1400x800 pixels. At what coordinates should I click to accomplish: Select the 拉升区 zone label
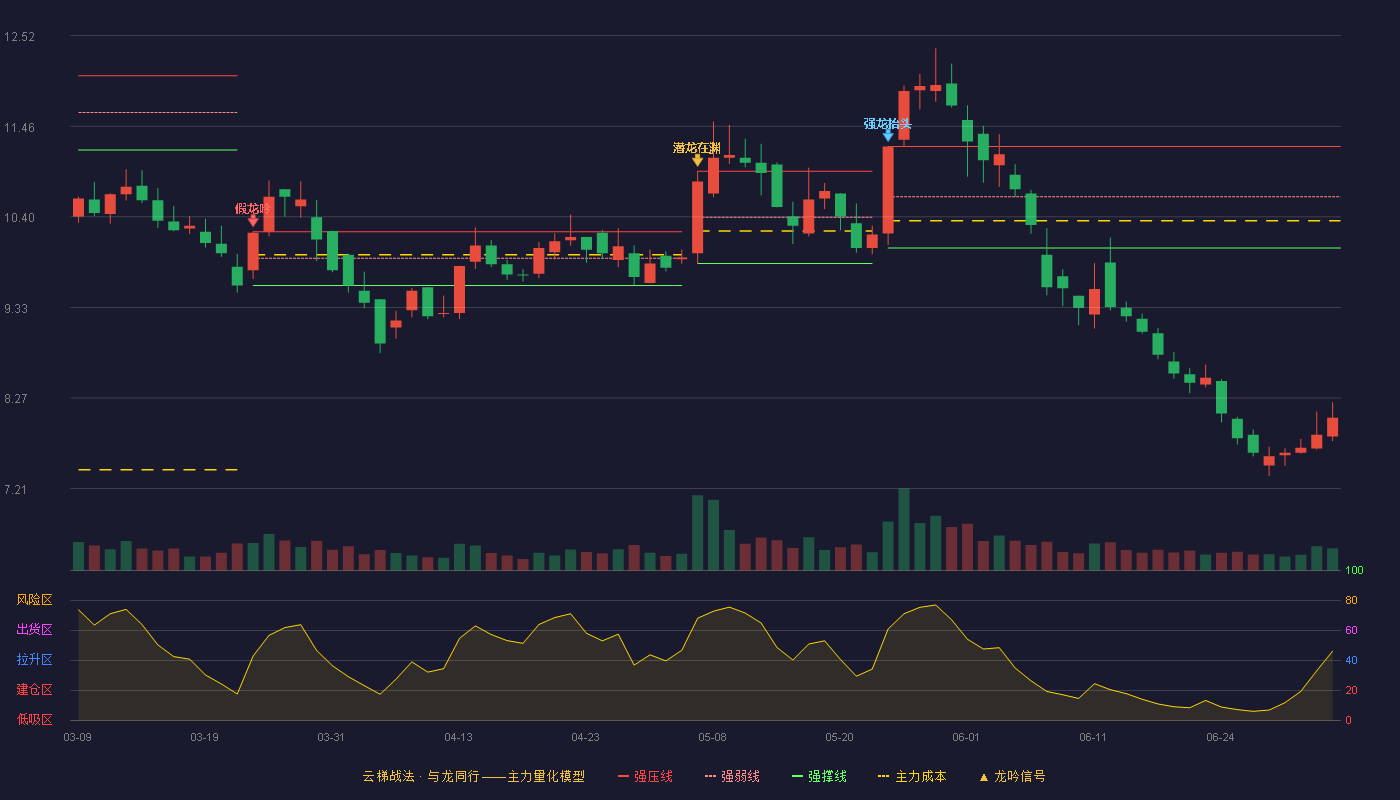[x=34, y=660]
